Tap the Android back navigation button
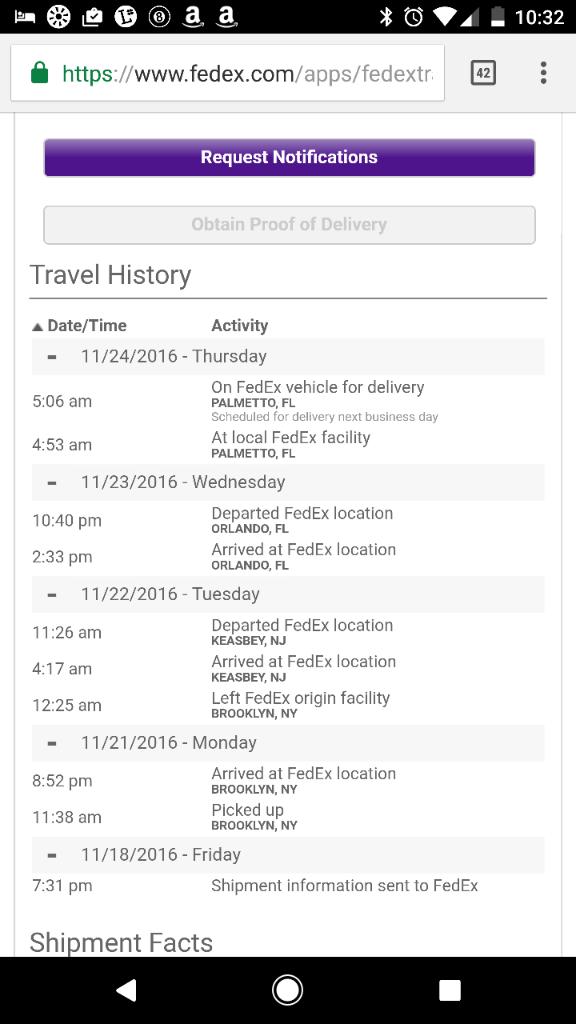 click(125, 990)
